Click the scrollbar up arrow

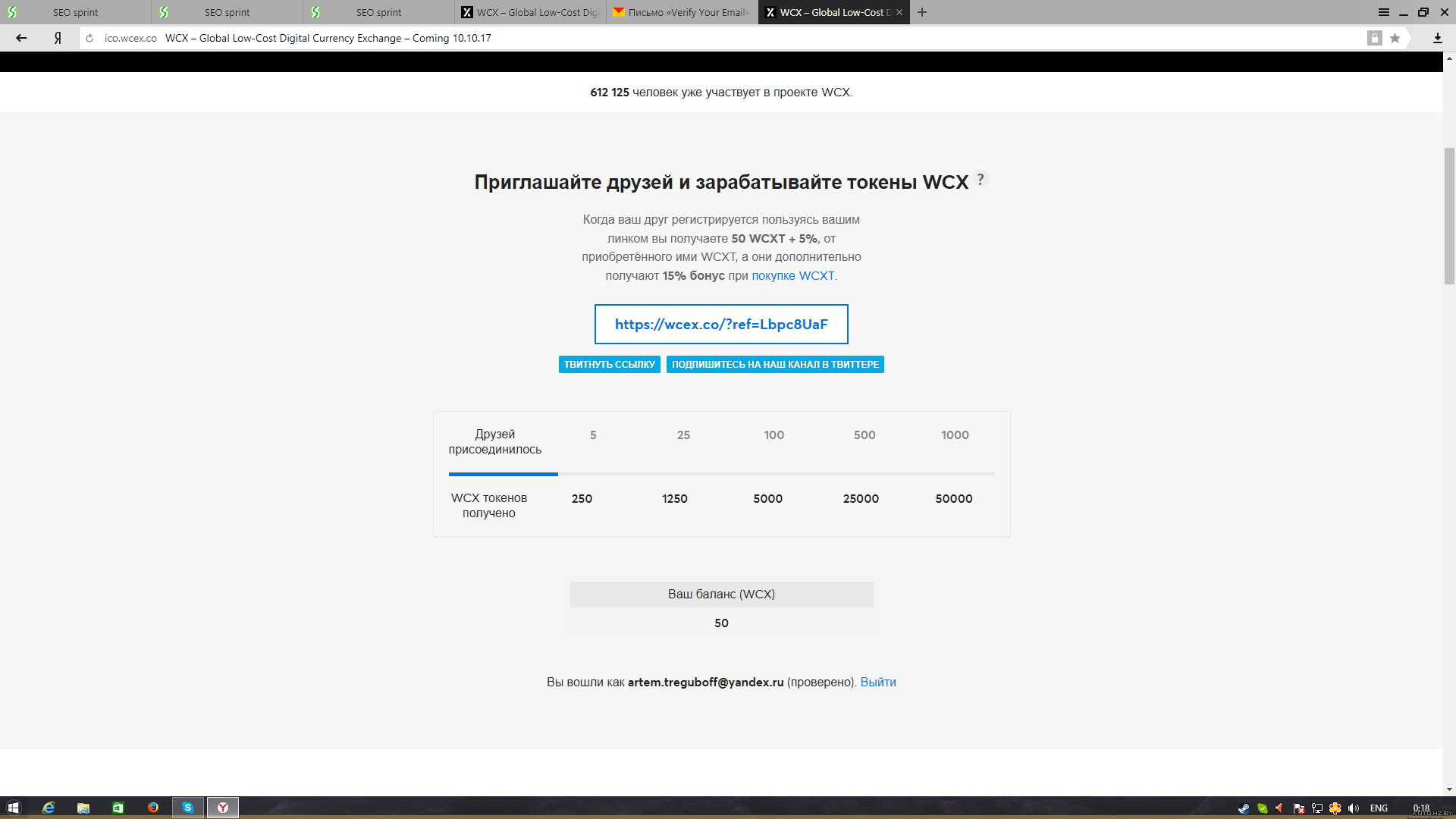click(1449, 57)
